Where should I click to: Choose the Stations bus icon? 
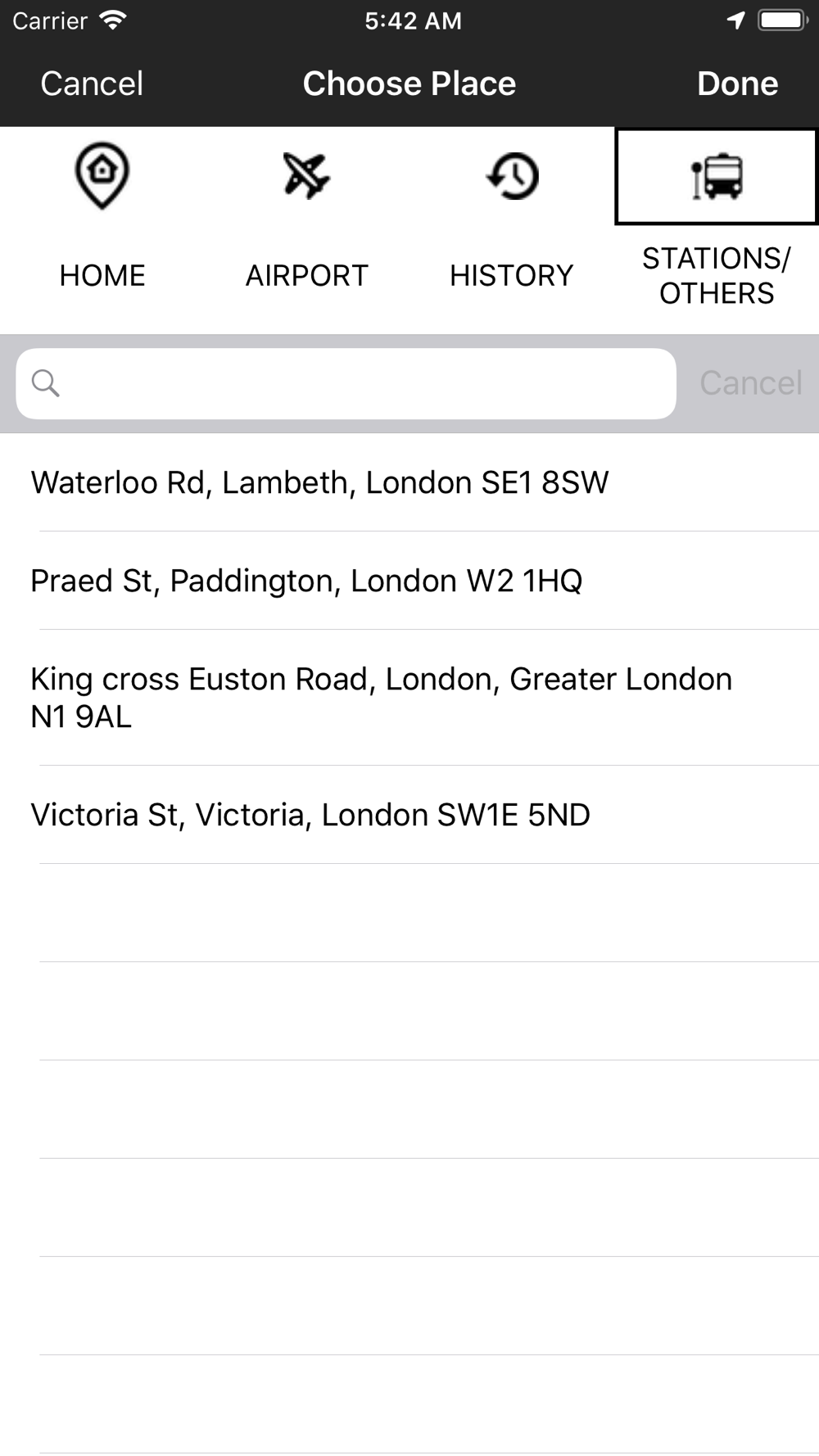click(x=717, y=176)
